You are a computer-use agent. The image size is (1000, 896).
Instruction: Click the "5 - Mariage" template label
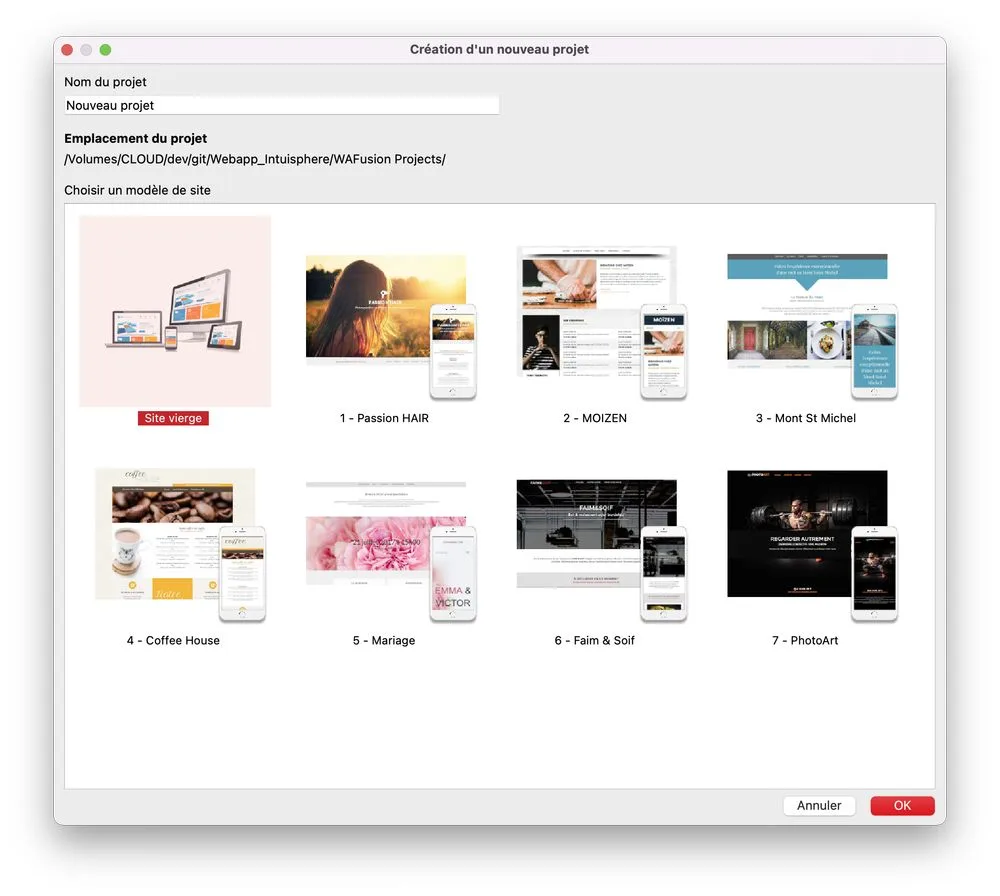pyautogui.click(x=384, y=641)
